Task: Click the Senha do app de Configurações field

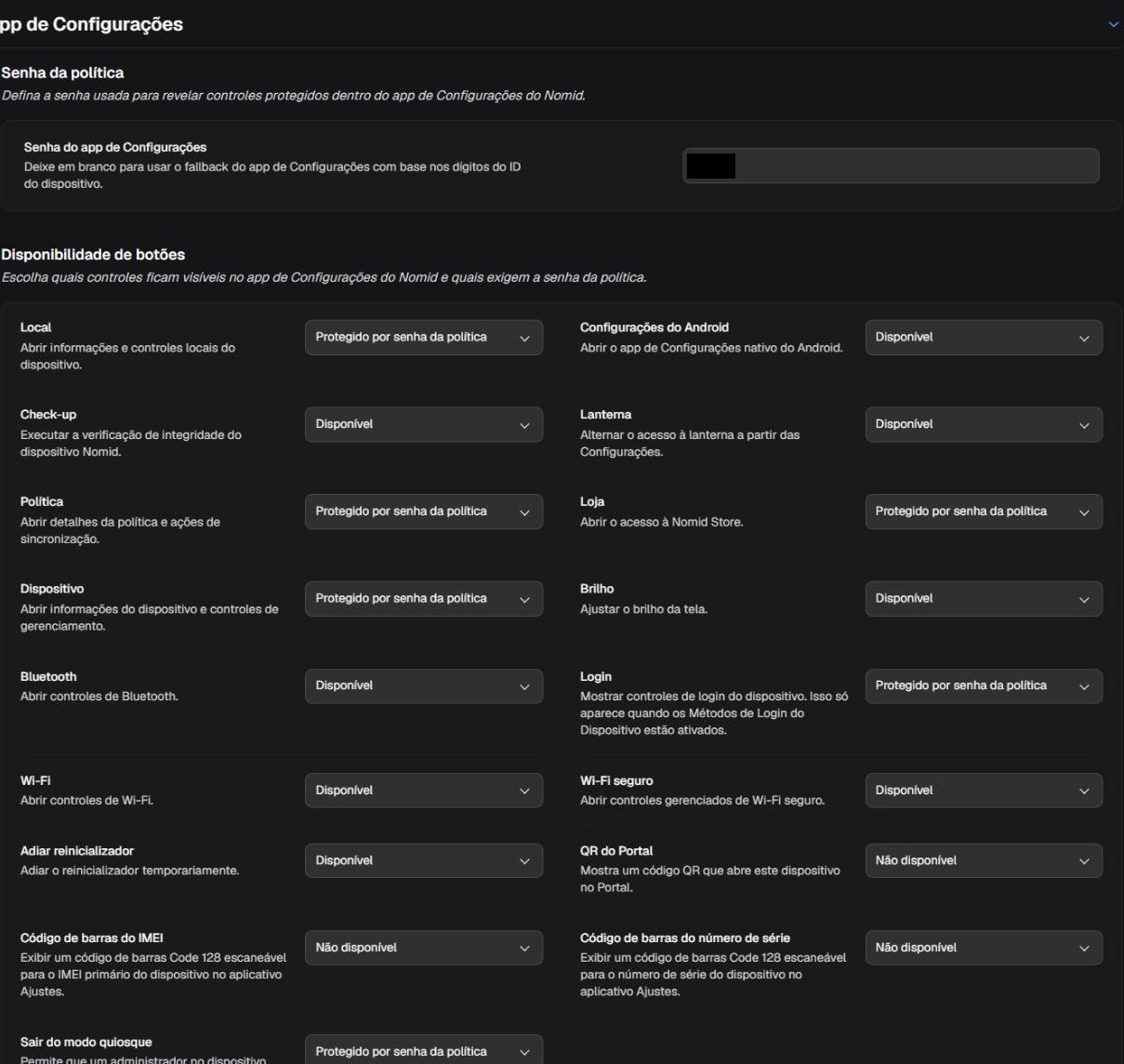Action: 891,166
